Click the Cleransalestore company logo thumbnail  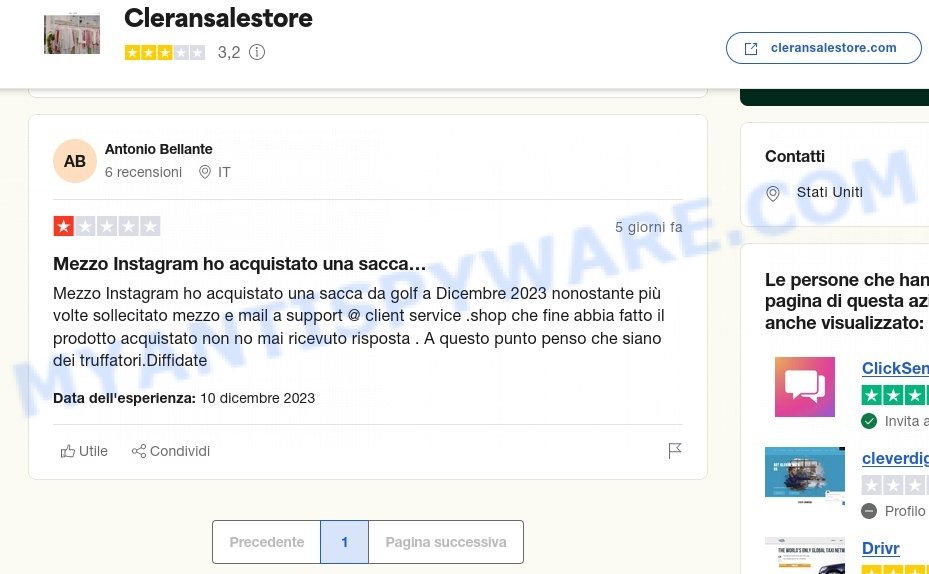tap(72, 34)
